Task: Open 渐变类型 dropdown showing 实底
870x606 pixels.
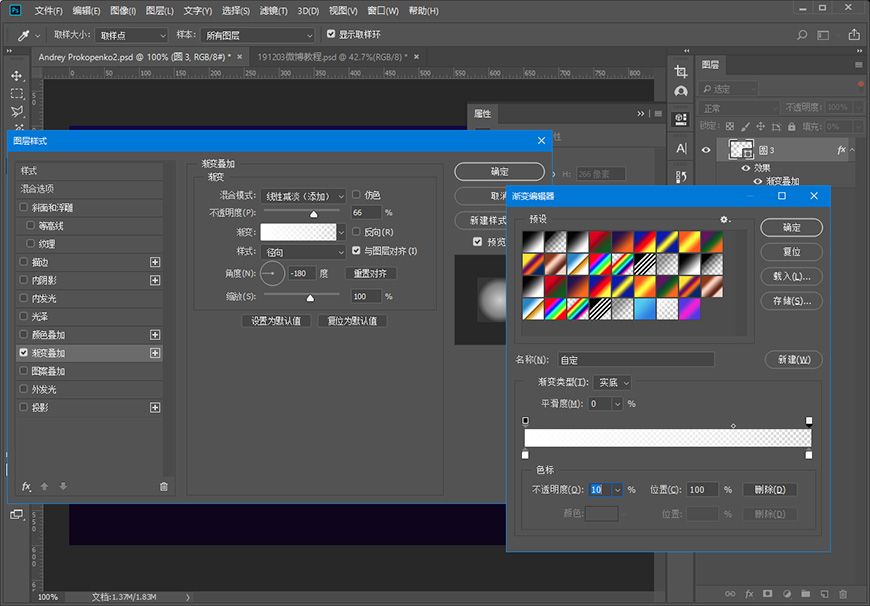Action: coord(613,382)
